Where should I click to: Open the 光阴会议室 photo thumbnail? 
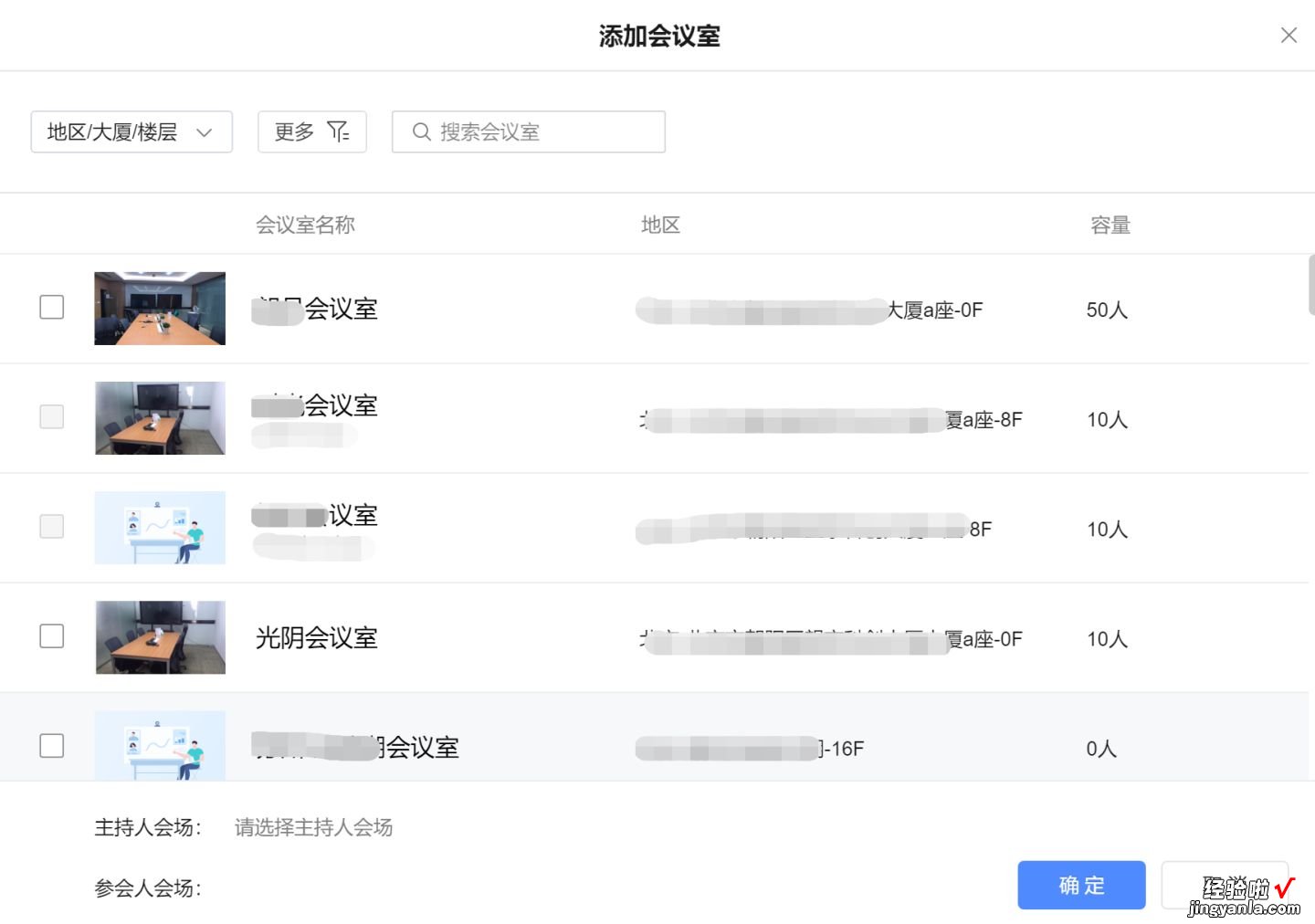[x=160, y=636]
